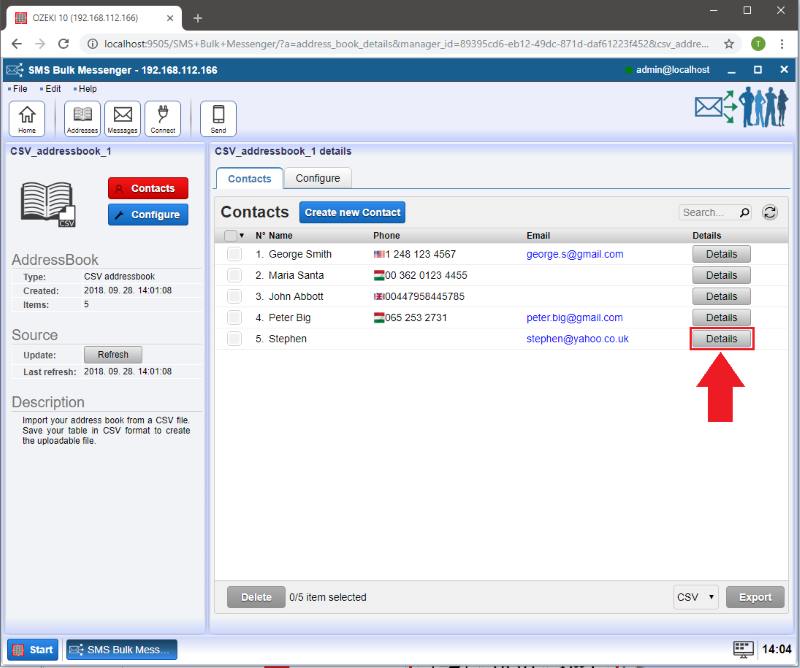Click the refresh icon beside search box

(769, 212)
